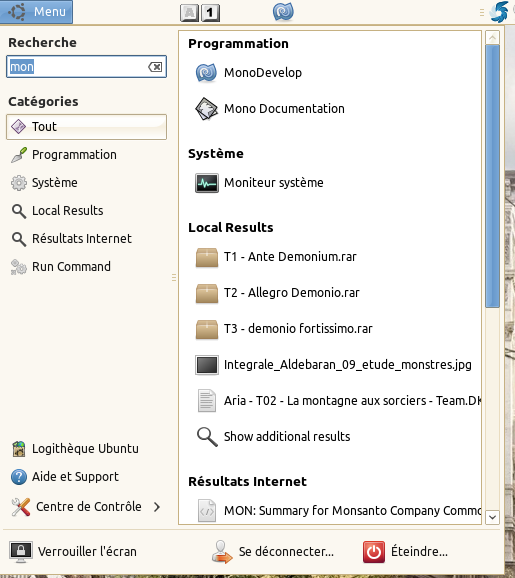Open Moniteur système application
Screen dimensions: 515x578
259,183
